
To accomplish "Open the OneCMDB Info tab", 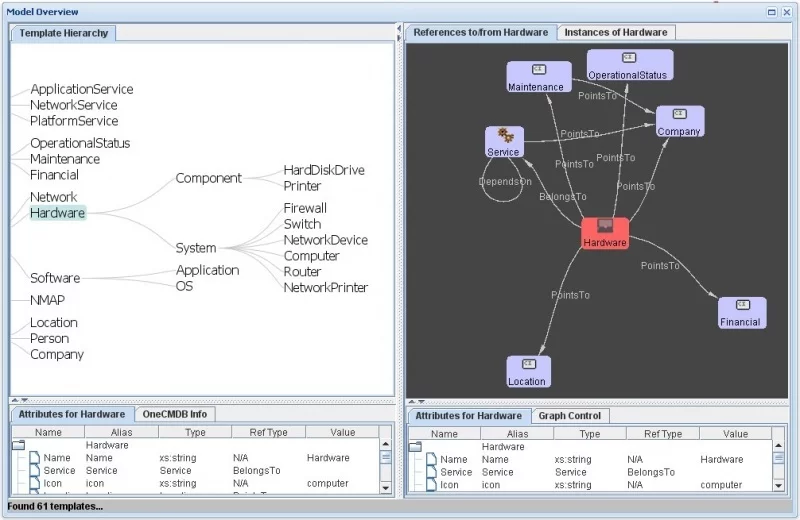I will [x=174, y=414].
